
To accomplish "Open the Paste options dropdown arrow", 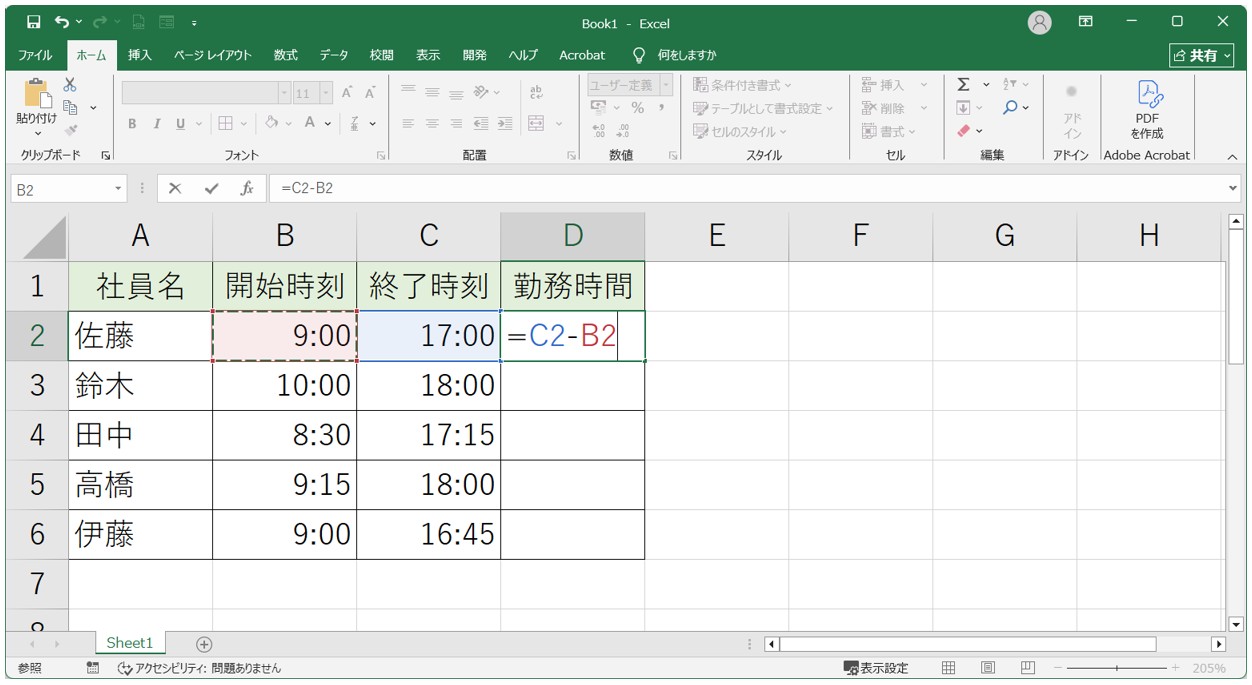I will click(x=37, y=133).
